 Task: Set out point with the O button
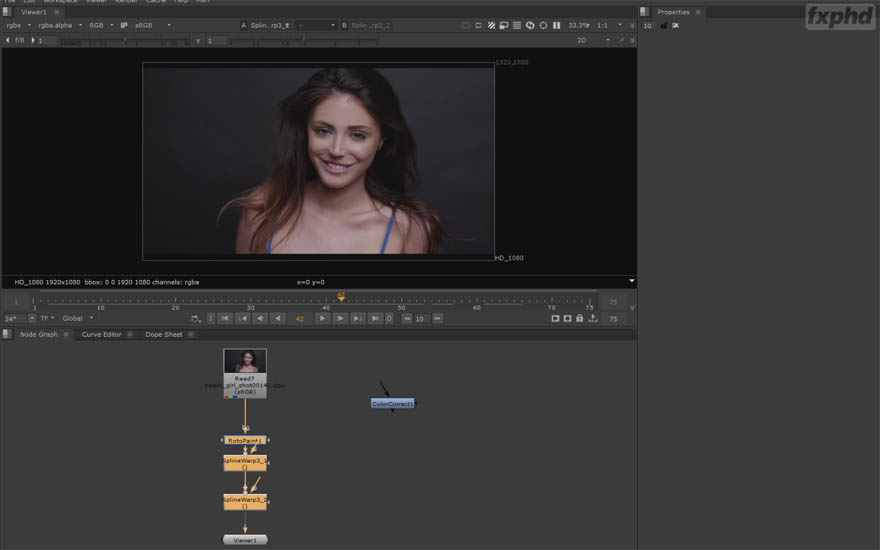[389, 318]
